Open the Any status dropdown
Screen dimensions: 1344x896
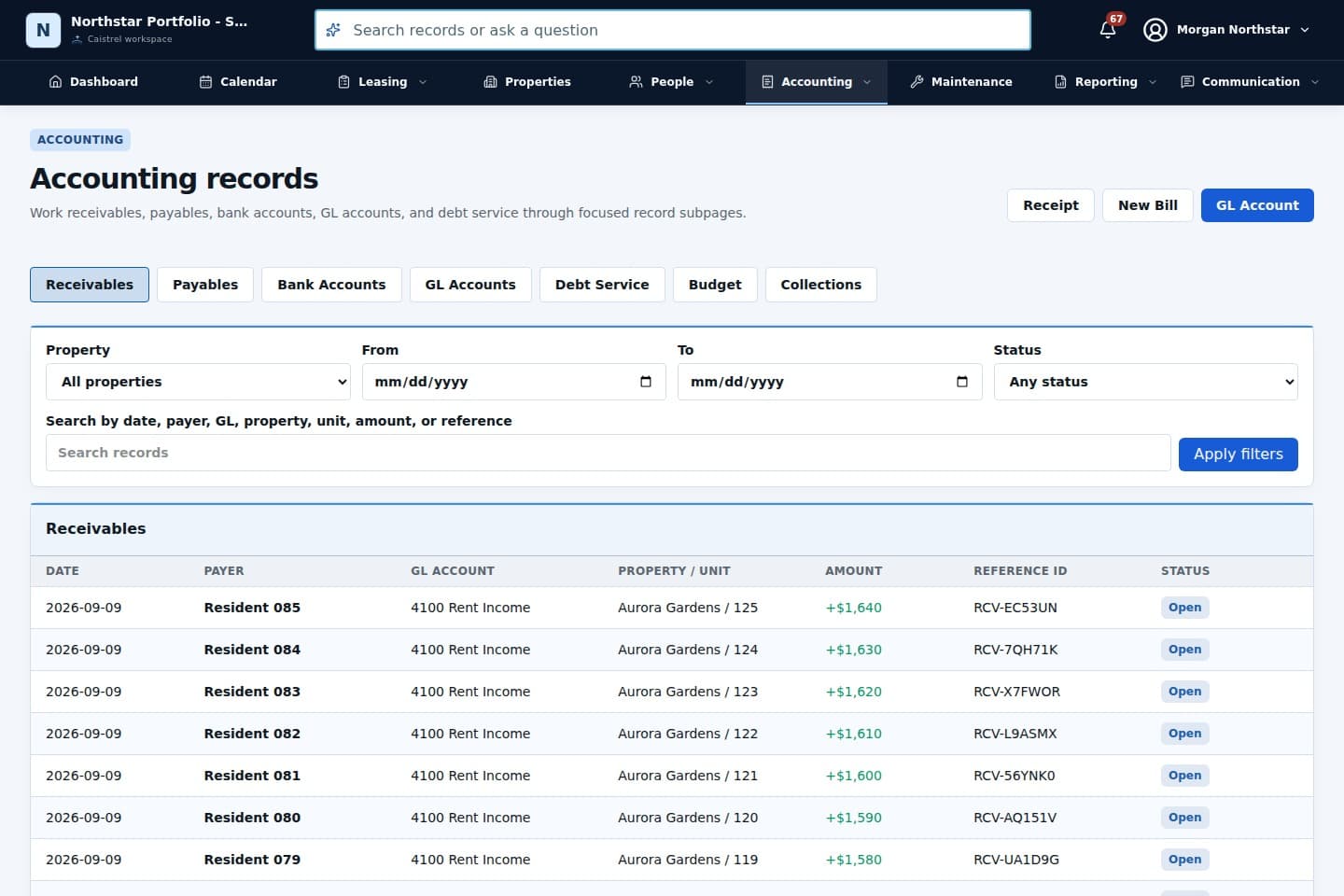click(1146, 382)
